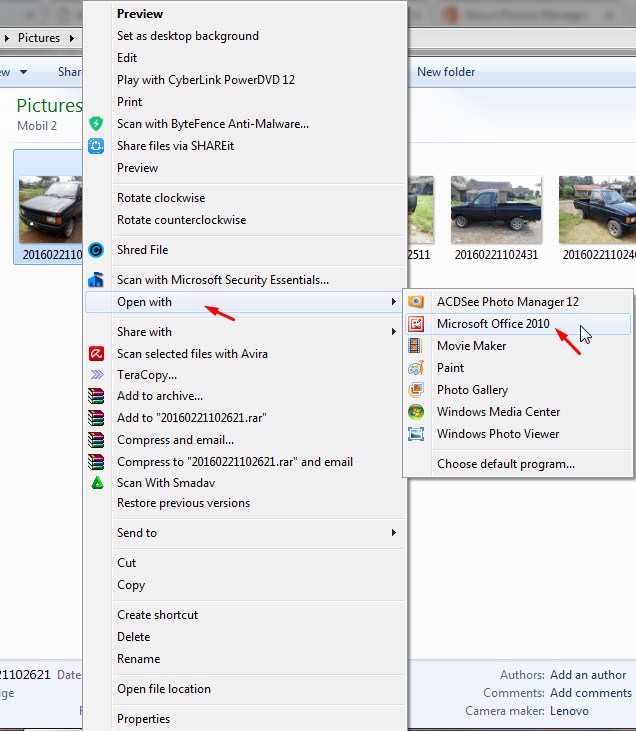Select Compress and email option
Screen dimensions: 636x731
175,440
